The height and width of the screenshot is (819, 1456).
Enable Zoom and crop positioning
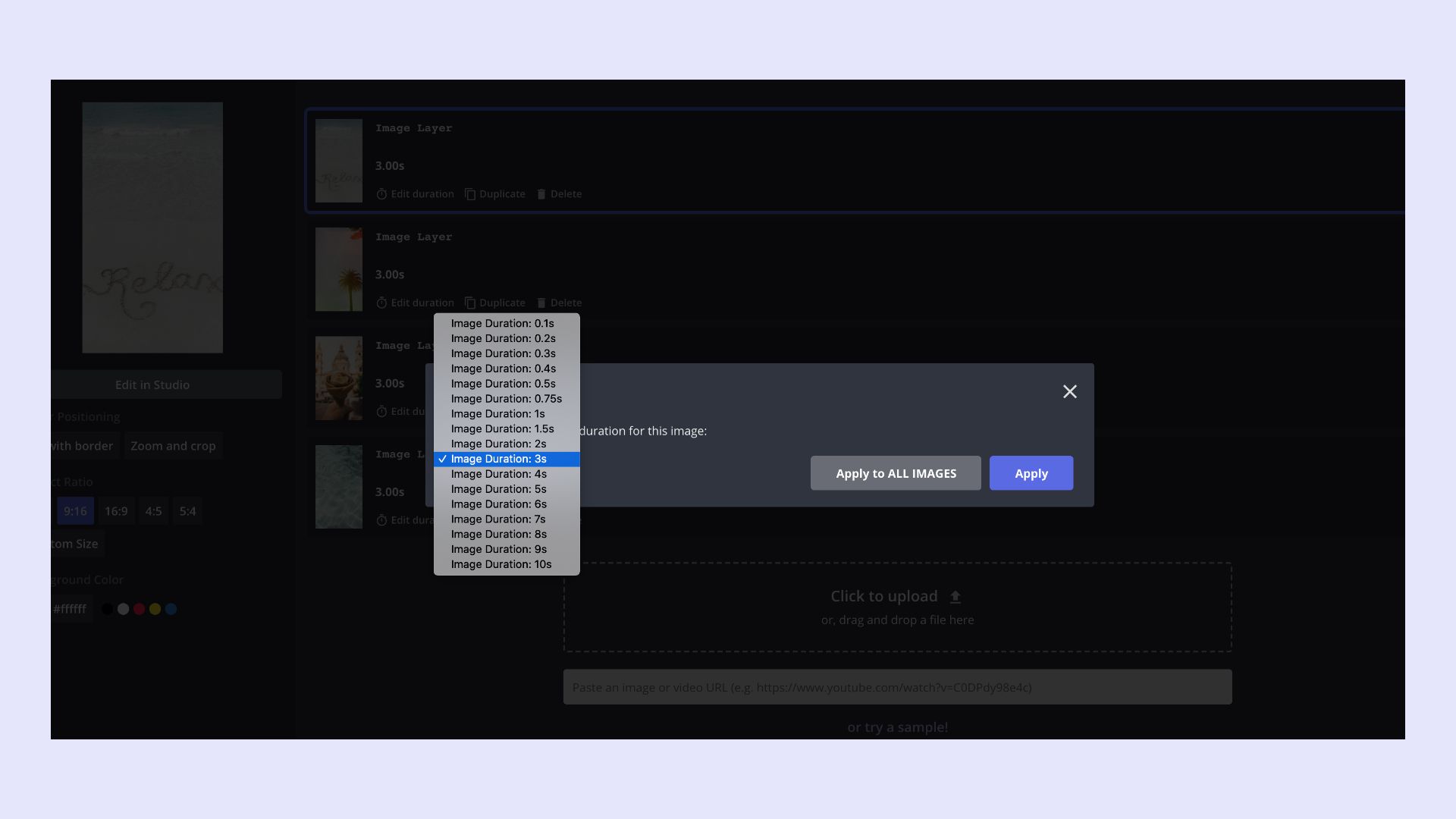coord(173,446)
